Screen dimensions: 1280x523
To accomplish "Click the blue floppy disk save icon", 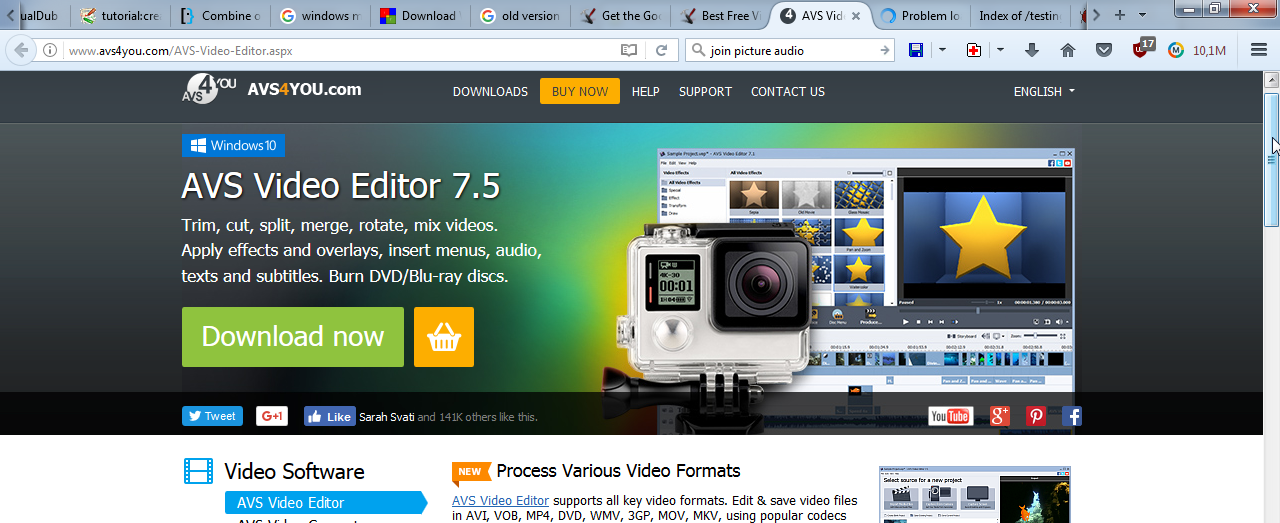I will tap(916, 50).
